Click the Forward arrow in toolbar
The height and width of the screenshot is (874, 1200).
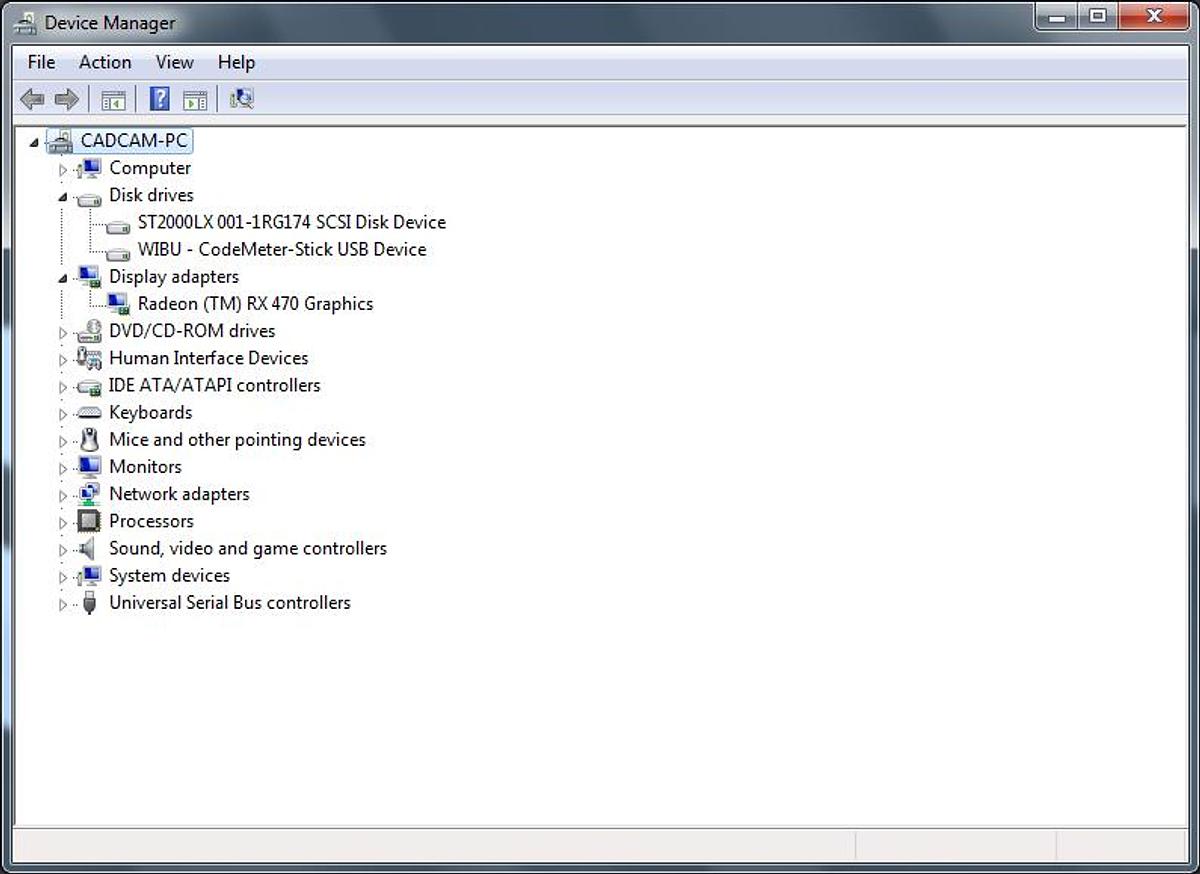pyautogui.click(x=66, y=99)
